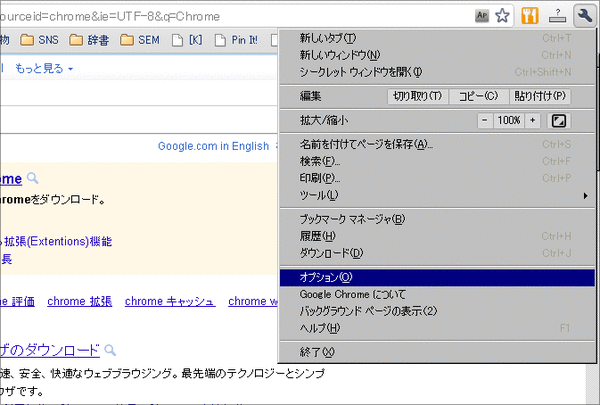Open the 辞書 bookmark folder
Screen dimensions: 600x405
click(x=89, y=40)
